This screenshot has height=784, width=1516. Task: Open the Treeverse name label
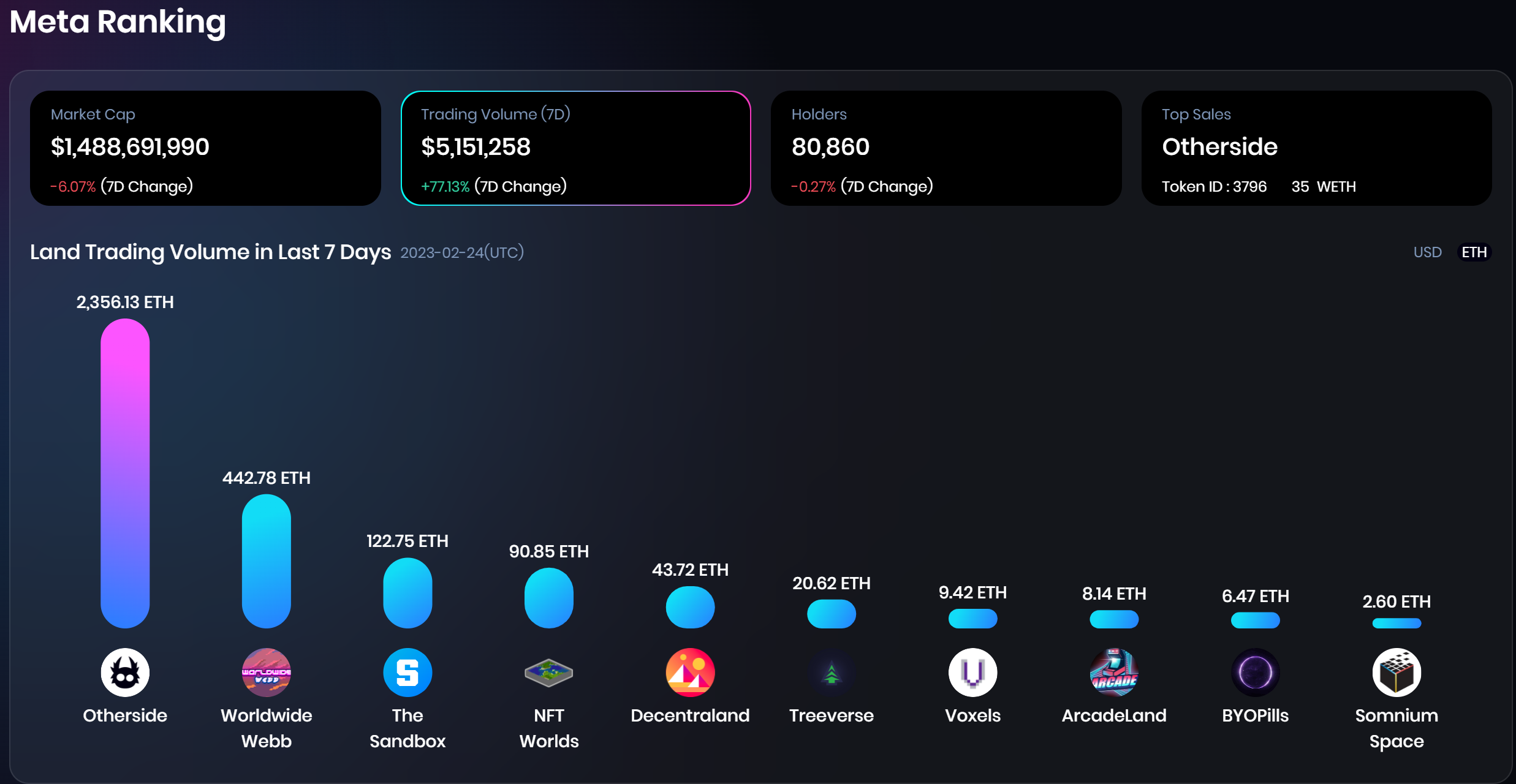pos(832,715)
